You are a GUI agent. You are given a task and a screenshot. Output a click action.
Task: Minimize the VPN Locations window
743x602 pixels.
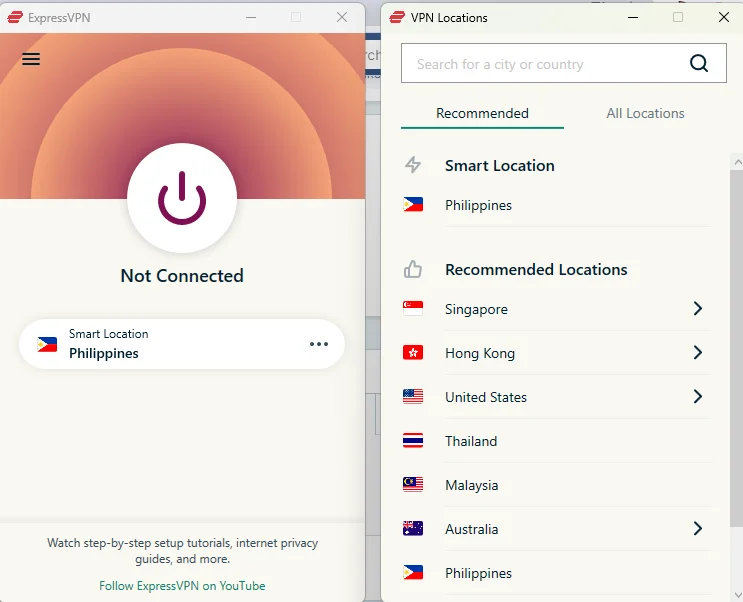click(633, 18)
